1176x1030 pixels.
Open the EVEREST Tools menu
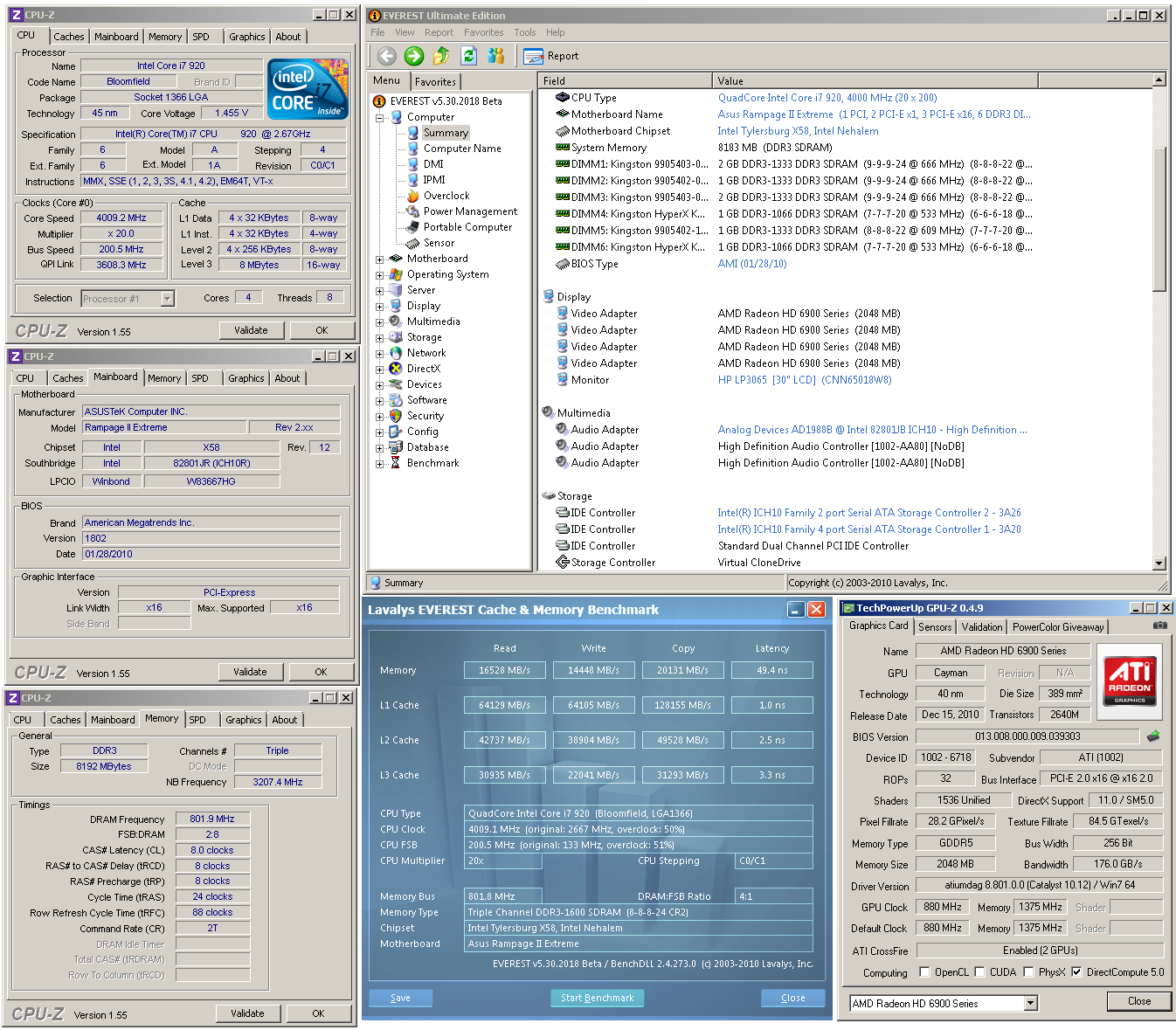click(x=525, y=32)
